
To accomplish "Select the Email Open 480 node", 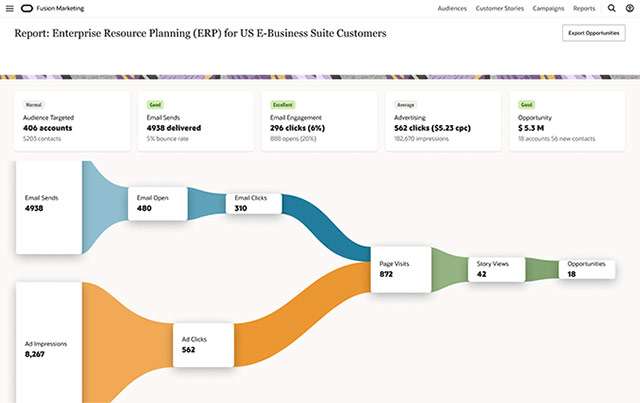I will point(158,203).
